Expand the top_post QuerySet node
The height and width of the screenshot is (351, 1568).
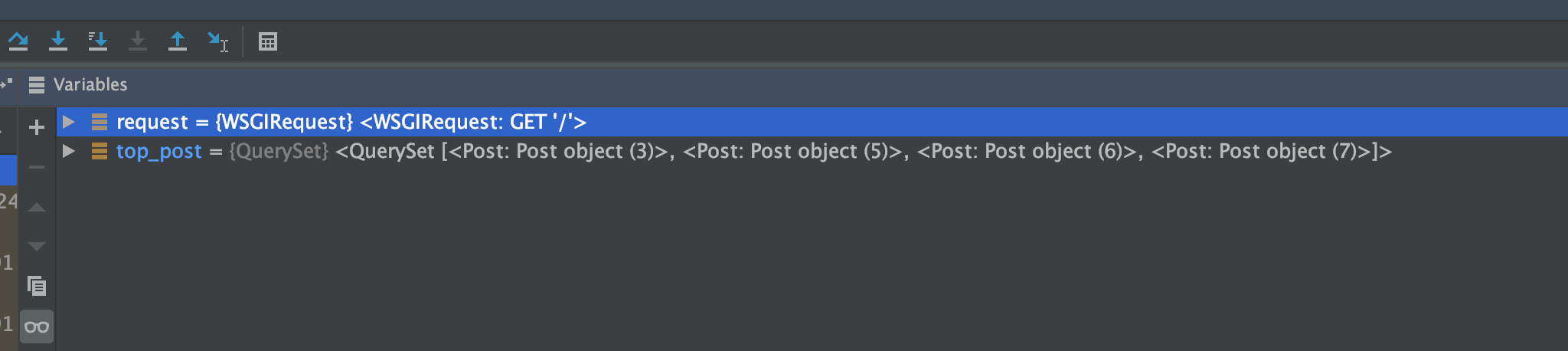tap(68, 151)
